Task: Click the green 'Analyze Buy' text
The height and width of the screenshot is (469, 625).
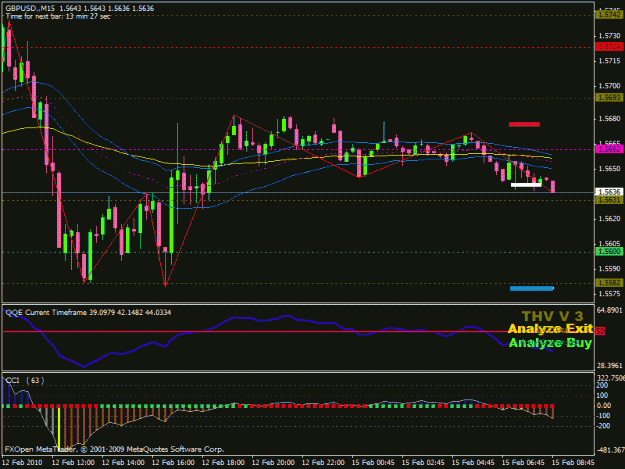Action: click(550, 343)
